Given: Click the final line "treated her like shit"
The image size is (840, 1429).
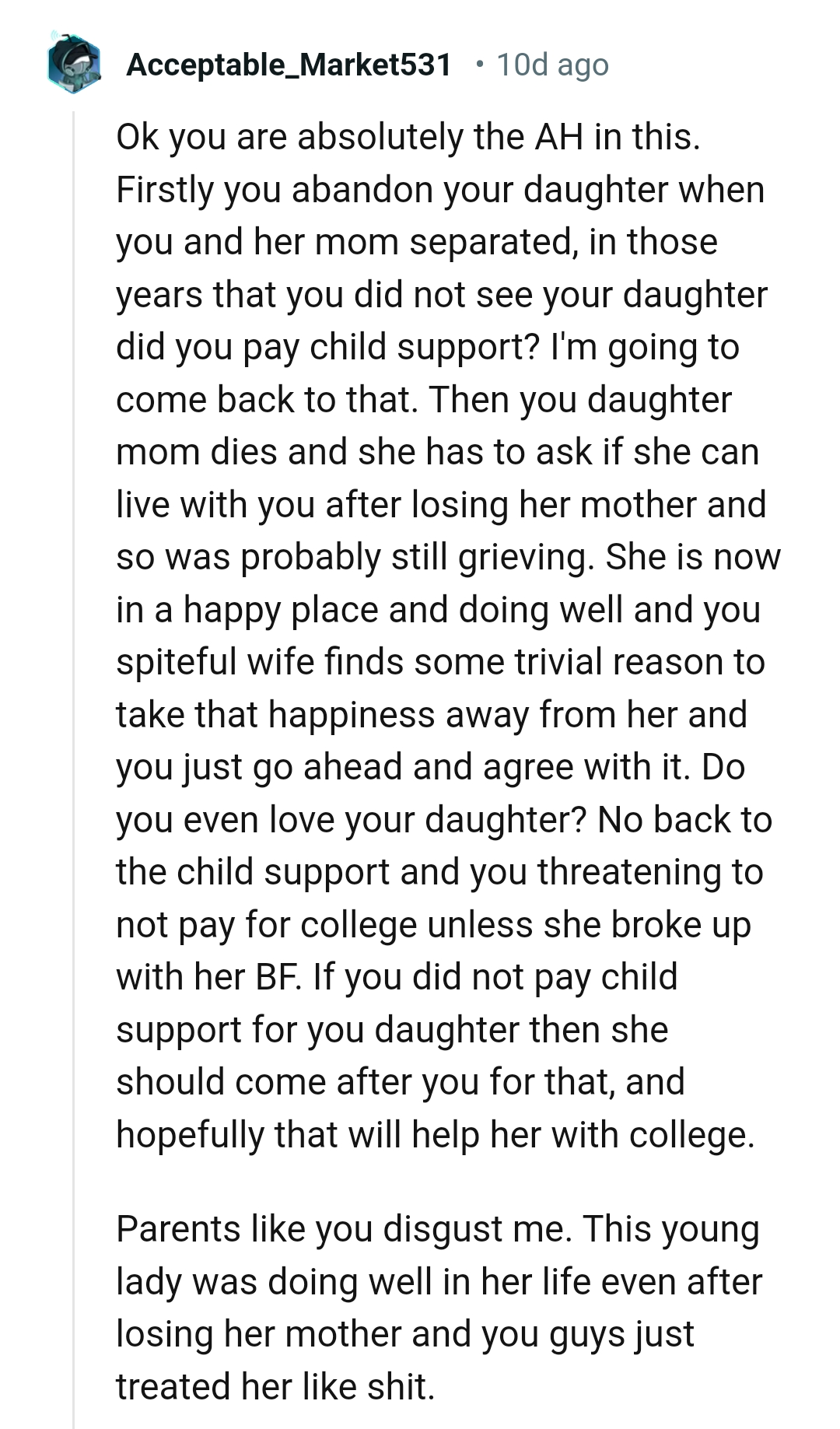Looking at the screenshot, I should click(x=275, y=1387).
